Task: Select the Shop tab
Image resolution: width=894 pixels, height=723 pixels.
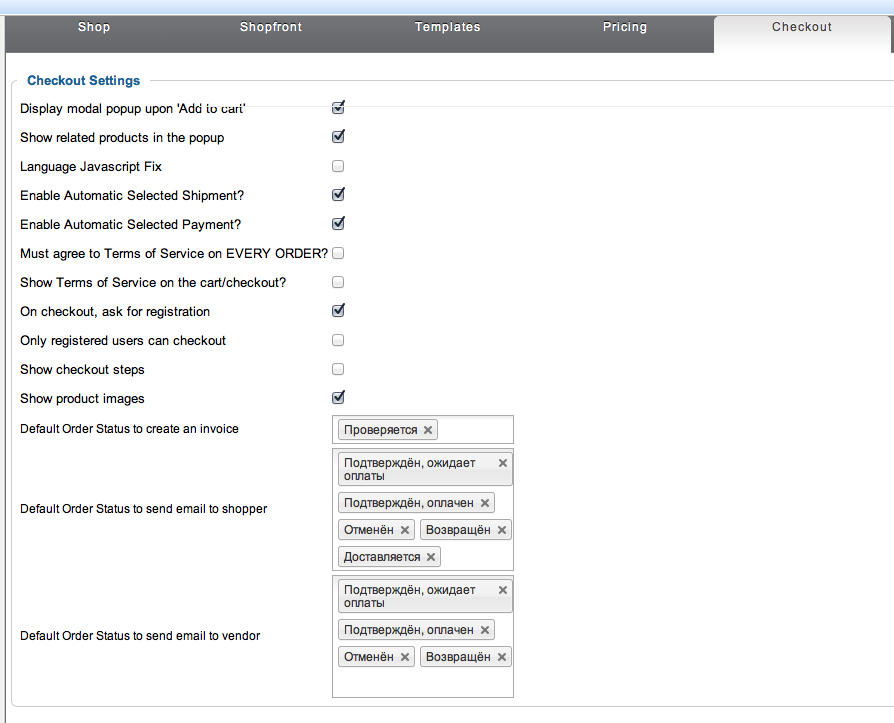Action: coord(94,27)
